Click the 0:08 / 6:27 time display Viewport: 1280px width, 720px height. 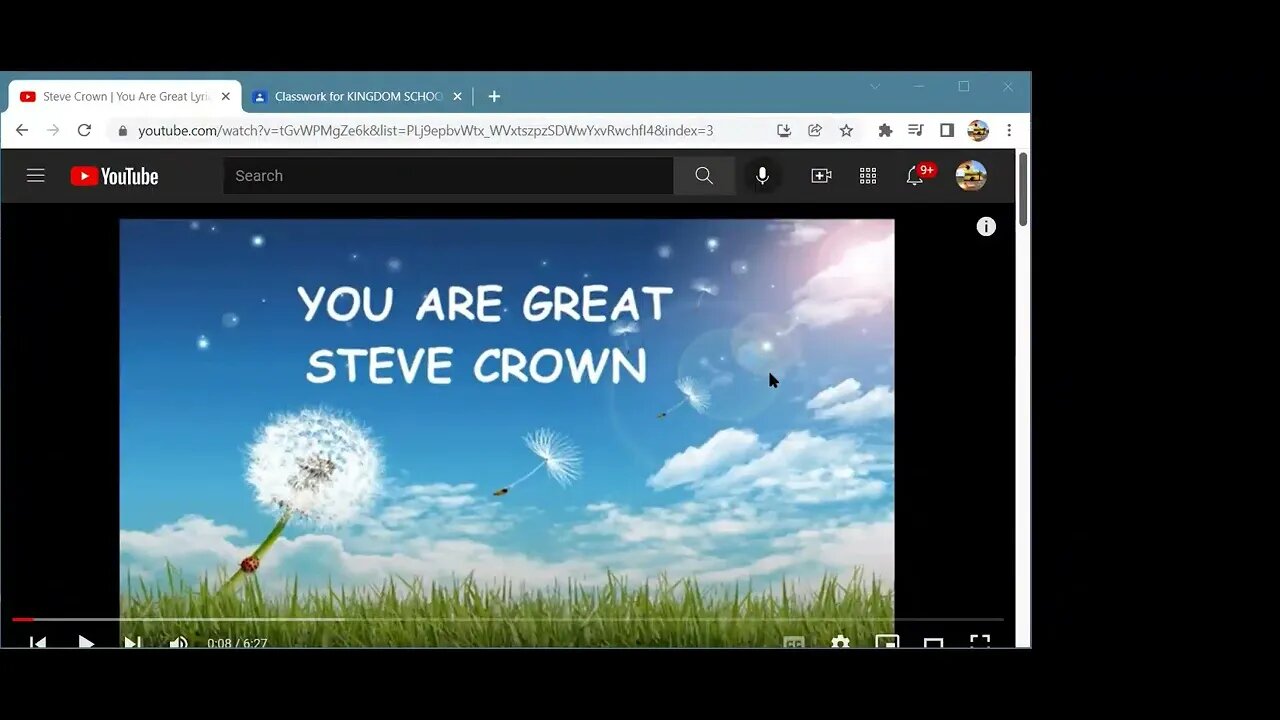pos(237,643)
